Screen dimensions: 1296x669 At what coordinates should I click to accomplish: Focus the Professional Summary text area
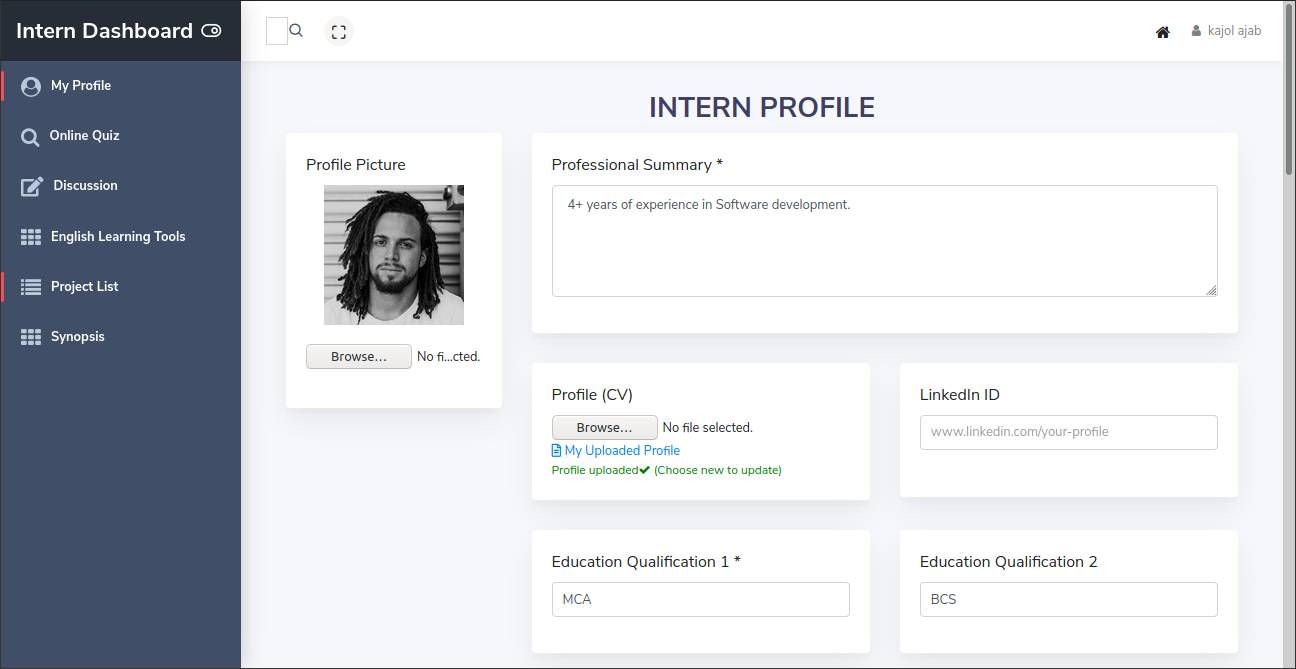885,241
